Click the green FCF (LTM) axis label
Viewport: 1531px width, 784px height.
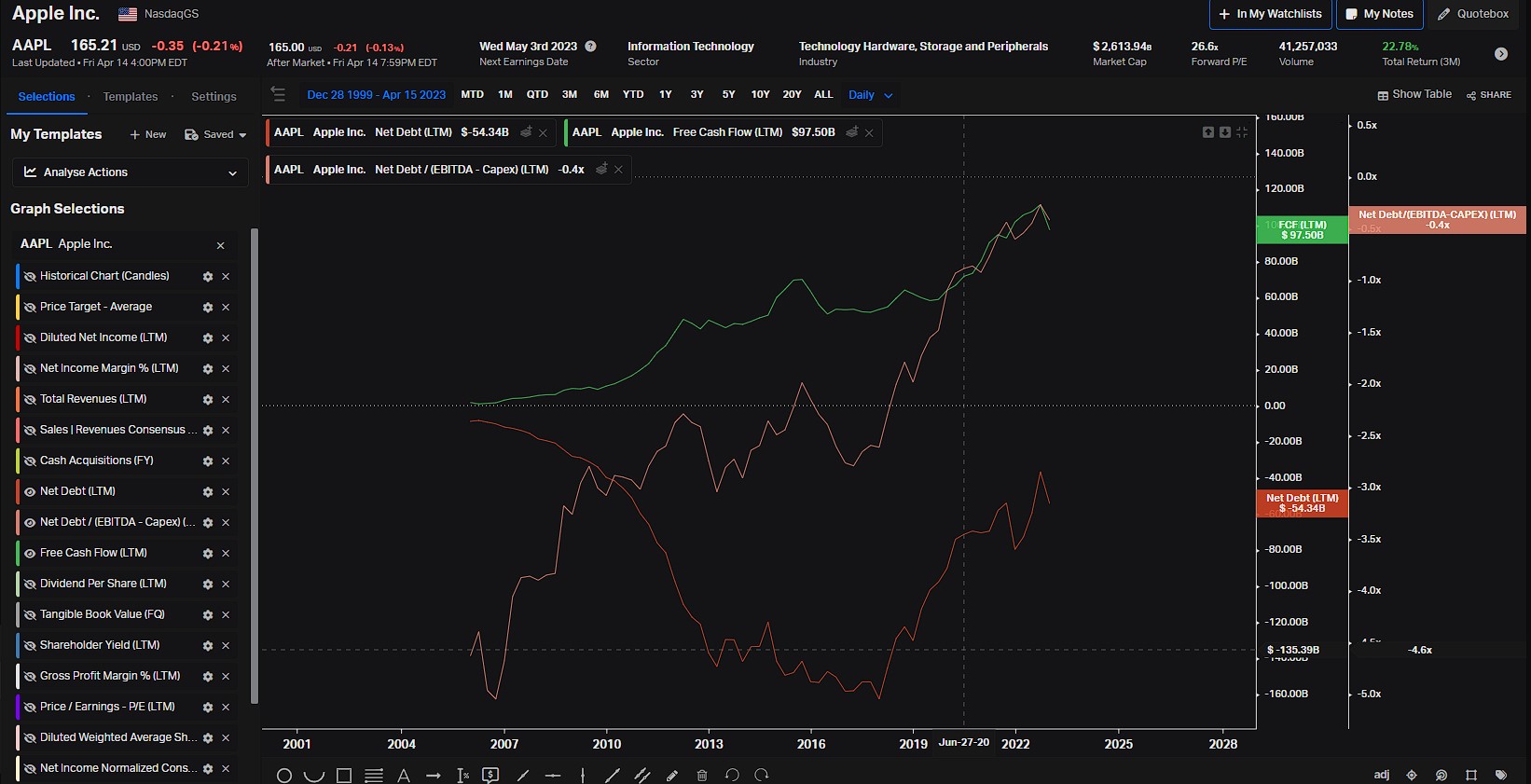(1303, 230)
